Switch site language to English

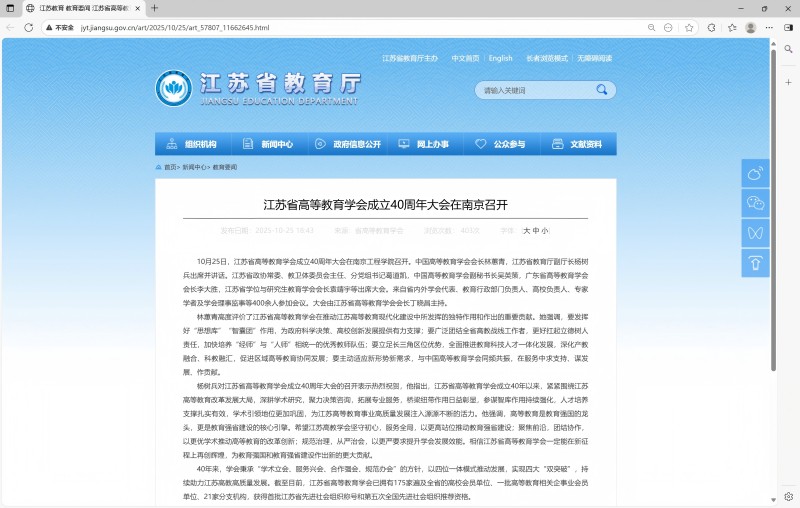[500, 58]
